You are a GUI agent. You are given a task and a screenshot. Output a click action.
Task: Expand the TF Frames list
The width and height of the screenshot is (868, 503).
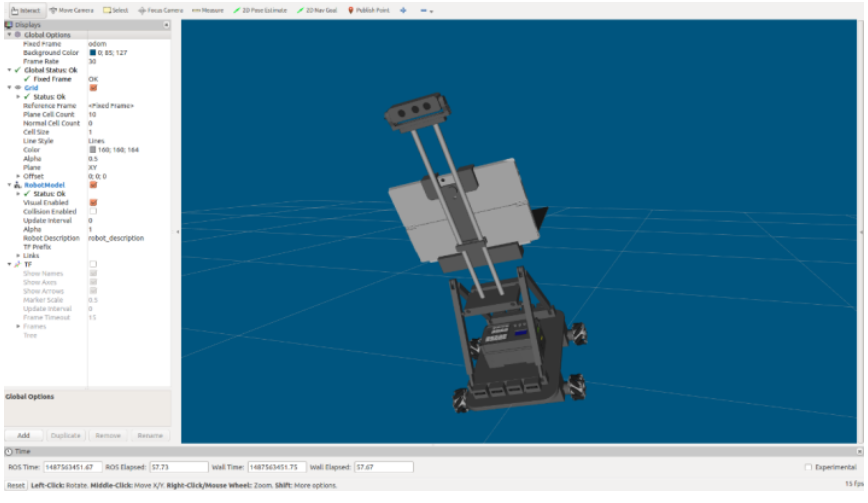(18, 326)
